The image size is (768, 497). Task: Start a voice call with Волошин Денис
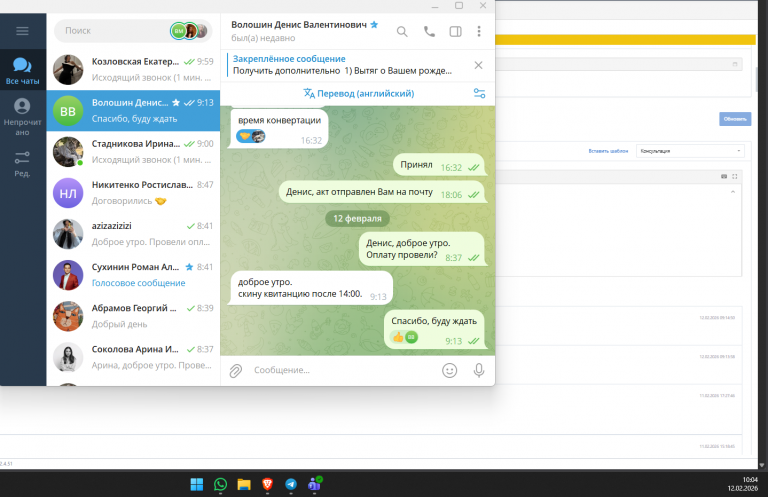[x=429, y=31]
